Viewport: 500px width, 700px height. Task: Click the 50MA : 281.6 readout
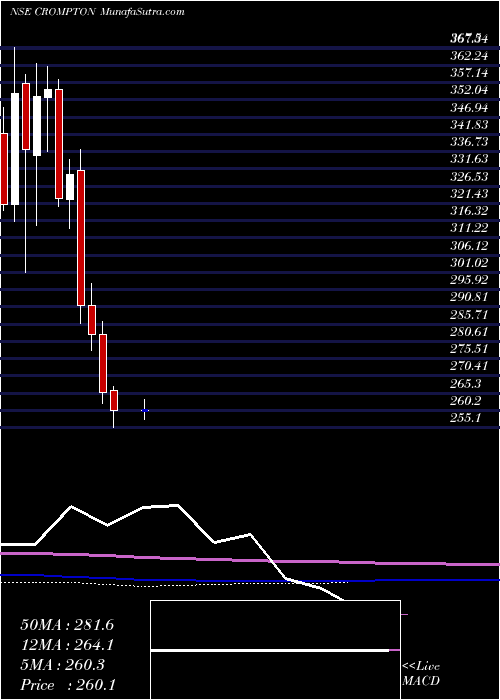[x=67, y=625]
